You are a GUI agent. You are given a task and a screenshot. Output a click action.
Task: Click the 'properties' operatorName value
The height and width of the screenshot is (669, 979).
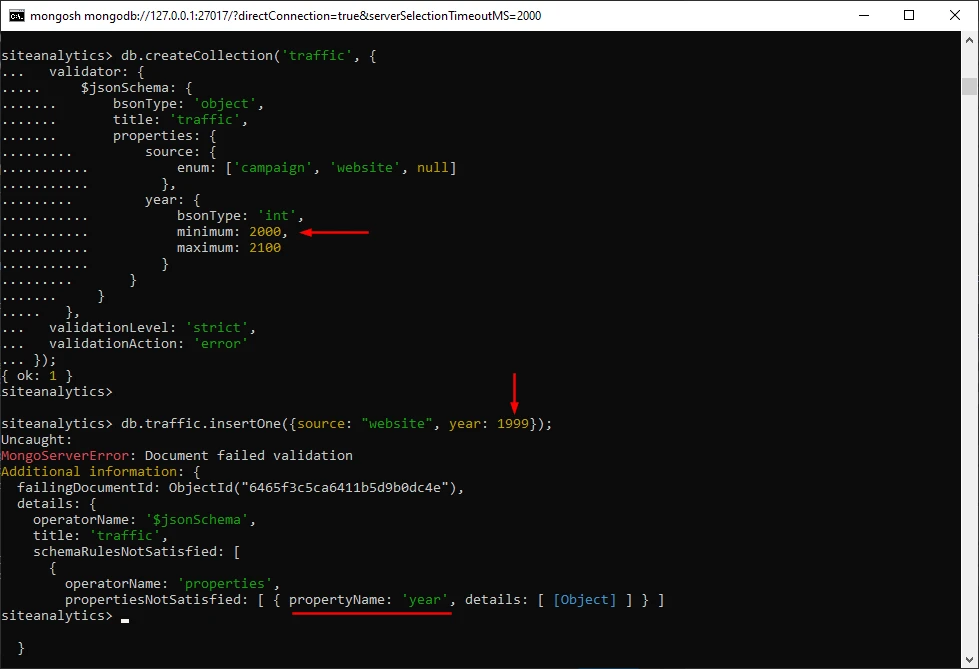tap(224, 583)
